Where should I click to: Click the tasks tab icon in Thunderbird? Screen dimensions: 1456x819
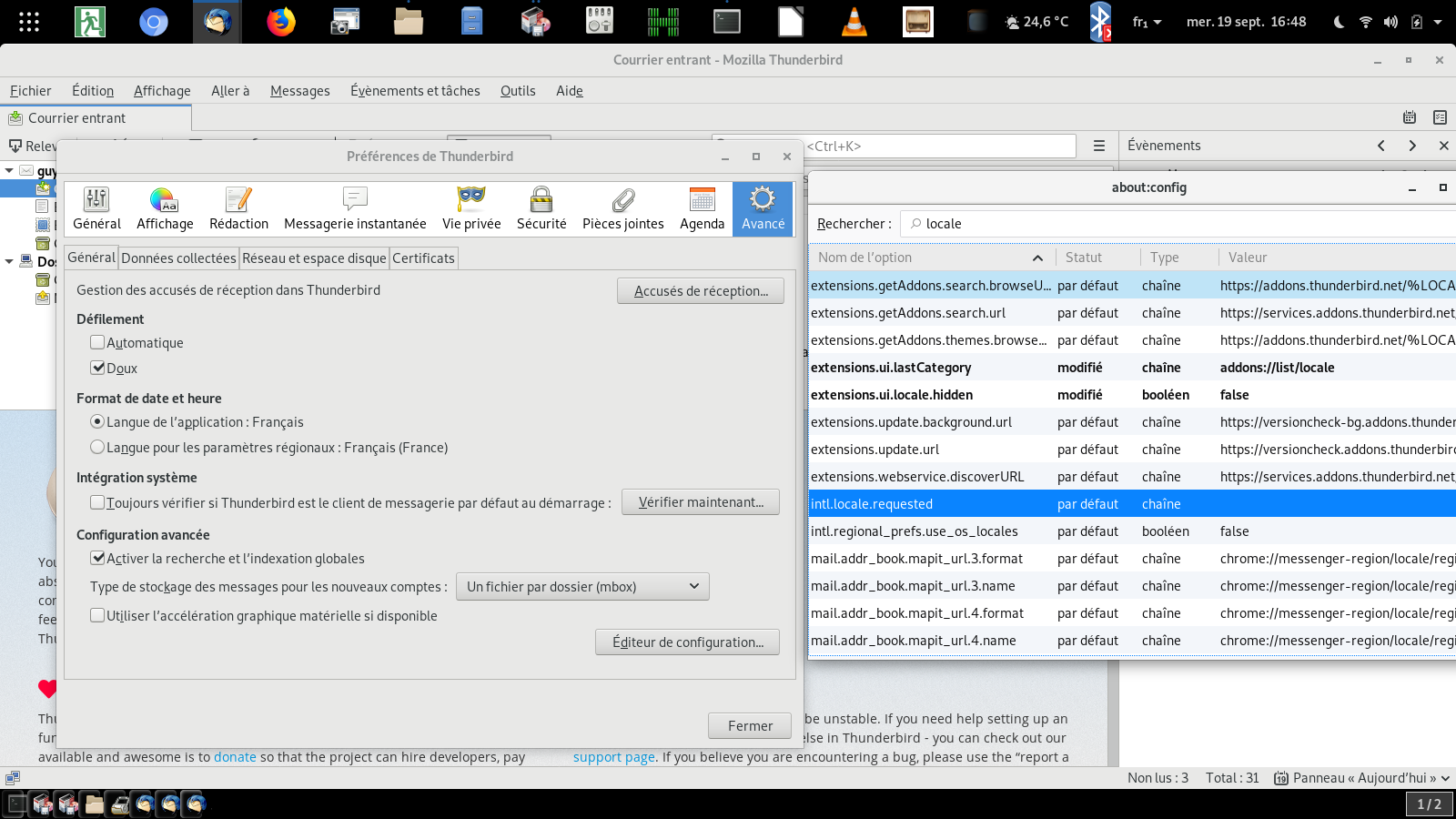[x=1440, y=117]
